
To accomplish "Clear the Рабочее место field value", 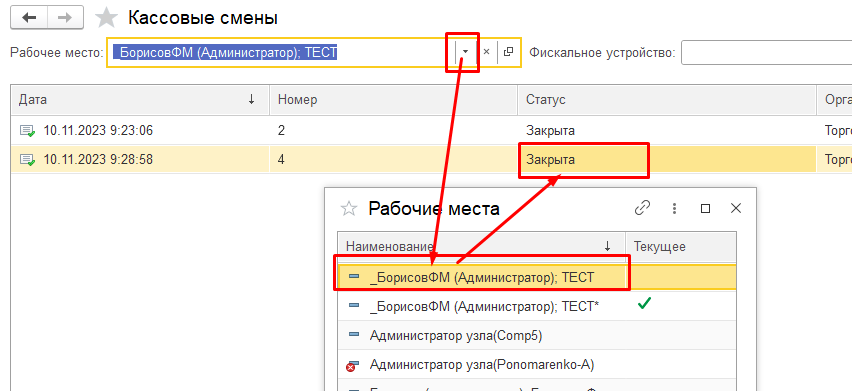I will pos(486,52).
